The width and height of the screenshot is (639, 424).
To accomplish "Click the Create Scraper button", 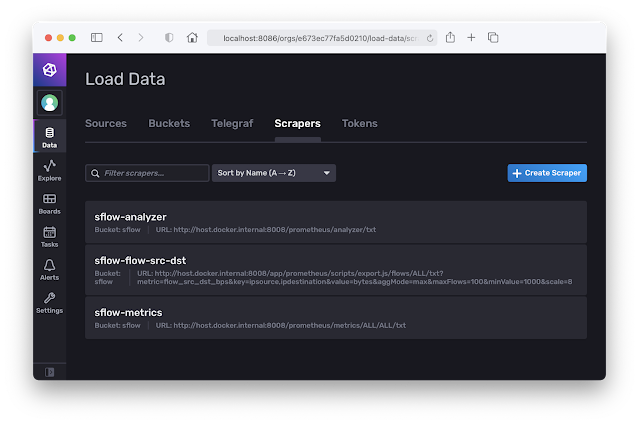I will tap(547, 173).
